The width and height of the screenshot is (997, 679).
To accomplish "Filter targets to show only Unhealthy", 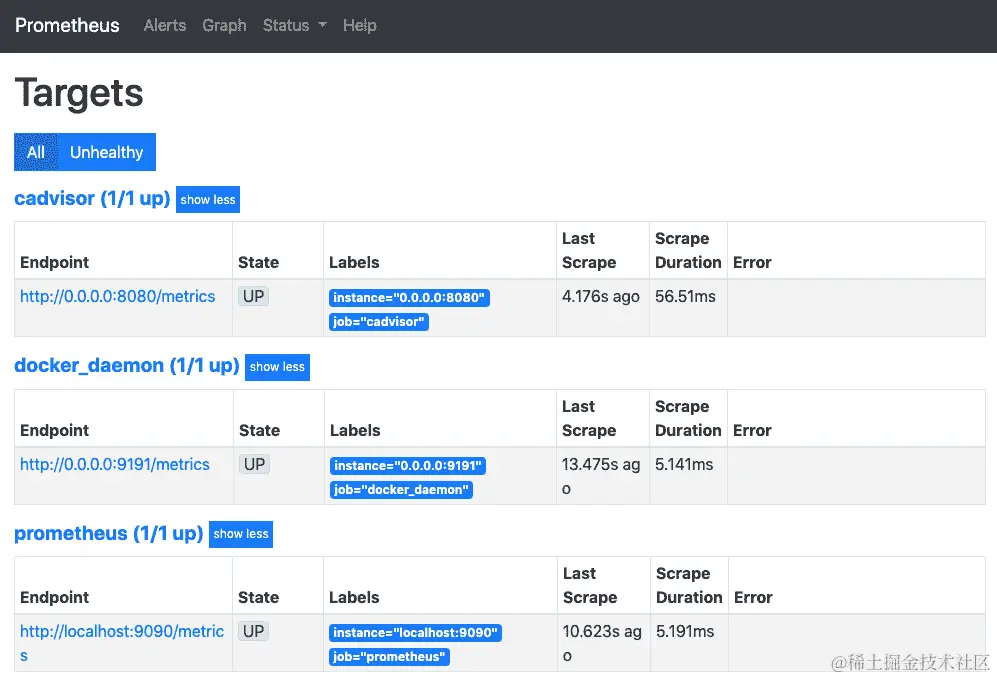I will coord(106,152).
